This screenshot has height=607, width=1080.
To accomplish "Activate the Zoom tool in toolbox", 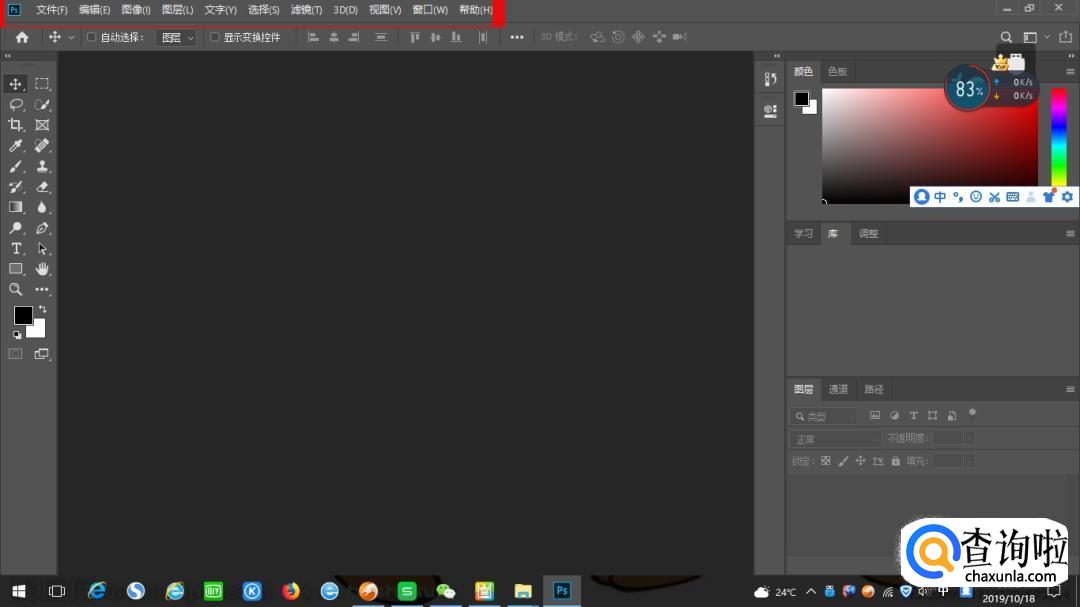I will tap(16, 289).
